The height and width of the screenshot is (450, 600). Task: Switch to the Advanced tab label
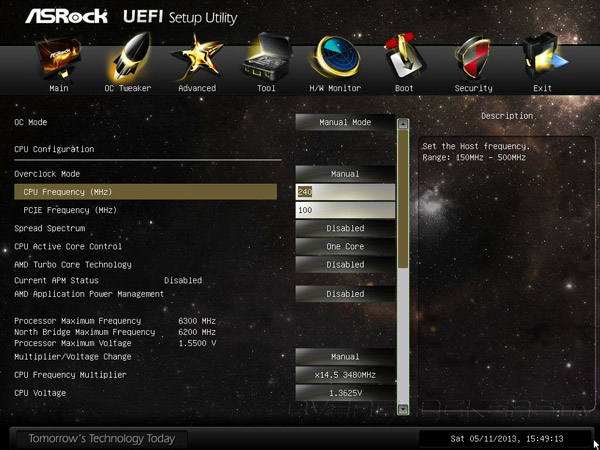pyautogui.click(x=197, y=88)
